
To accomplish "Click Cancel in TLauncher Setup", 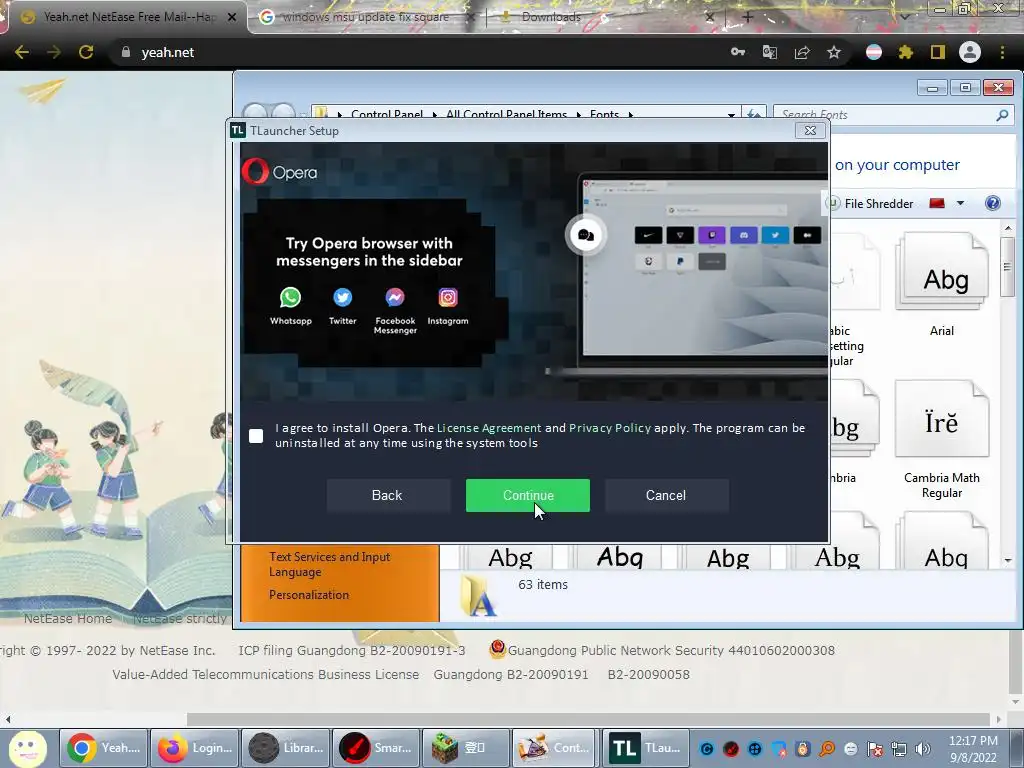I will coord(666,495).
